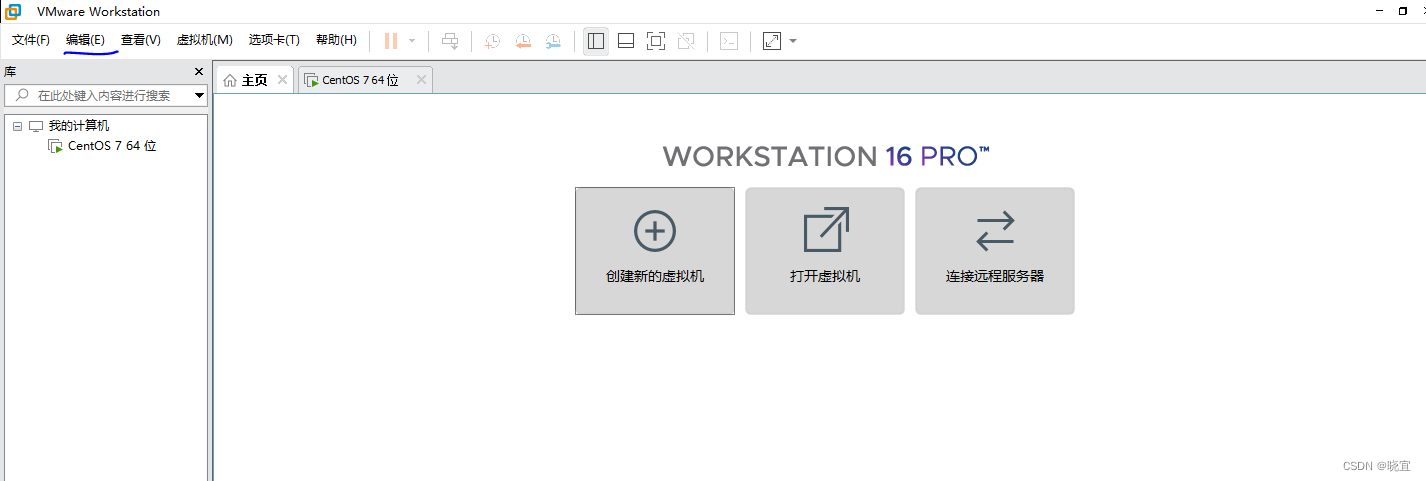Open the power options dropdown beside pause

412,41
